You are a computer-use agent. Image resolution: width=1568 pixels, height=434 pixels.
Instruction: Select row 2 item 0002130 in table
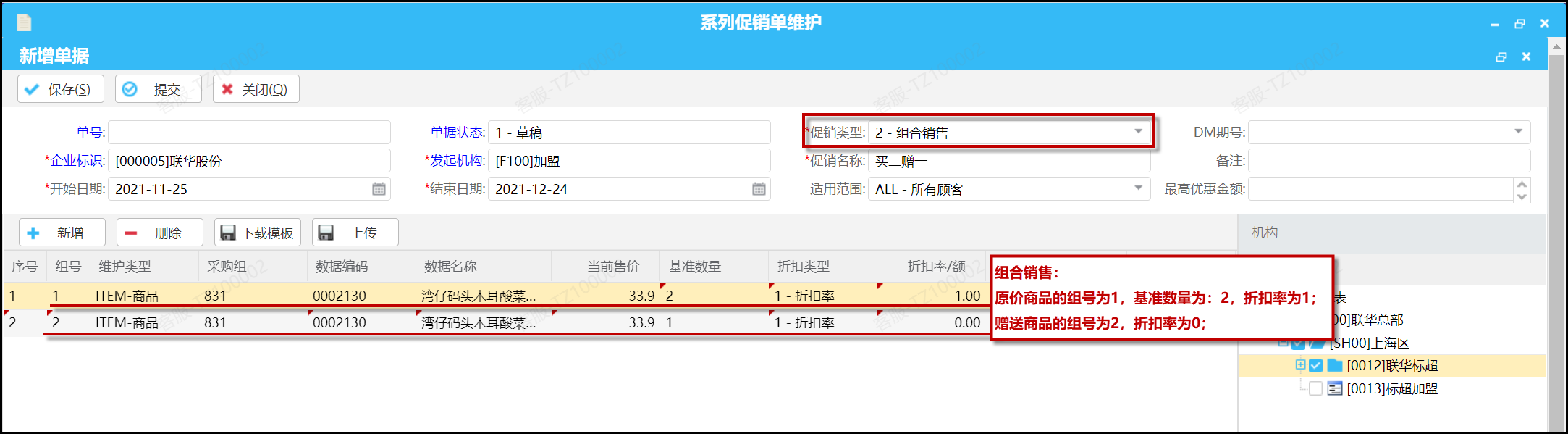[339, 322]
